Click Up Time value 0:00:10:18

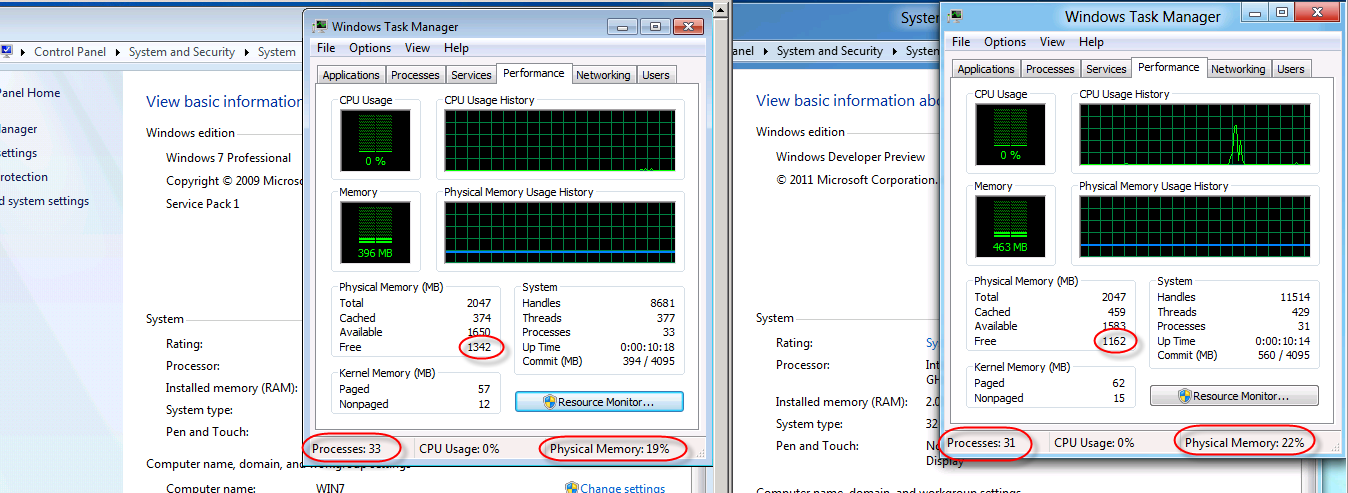(648, 347)
